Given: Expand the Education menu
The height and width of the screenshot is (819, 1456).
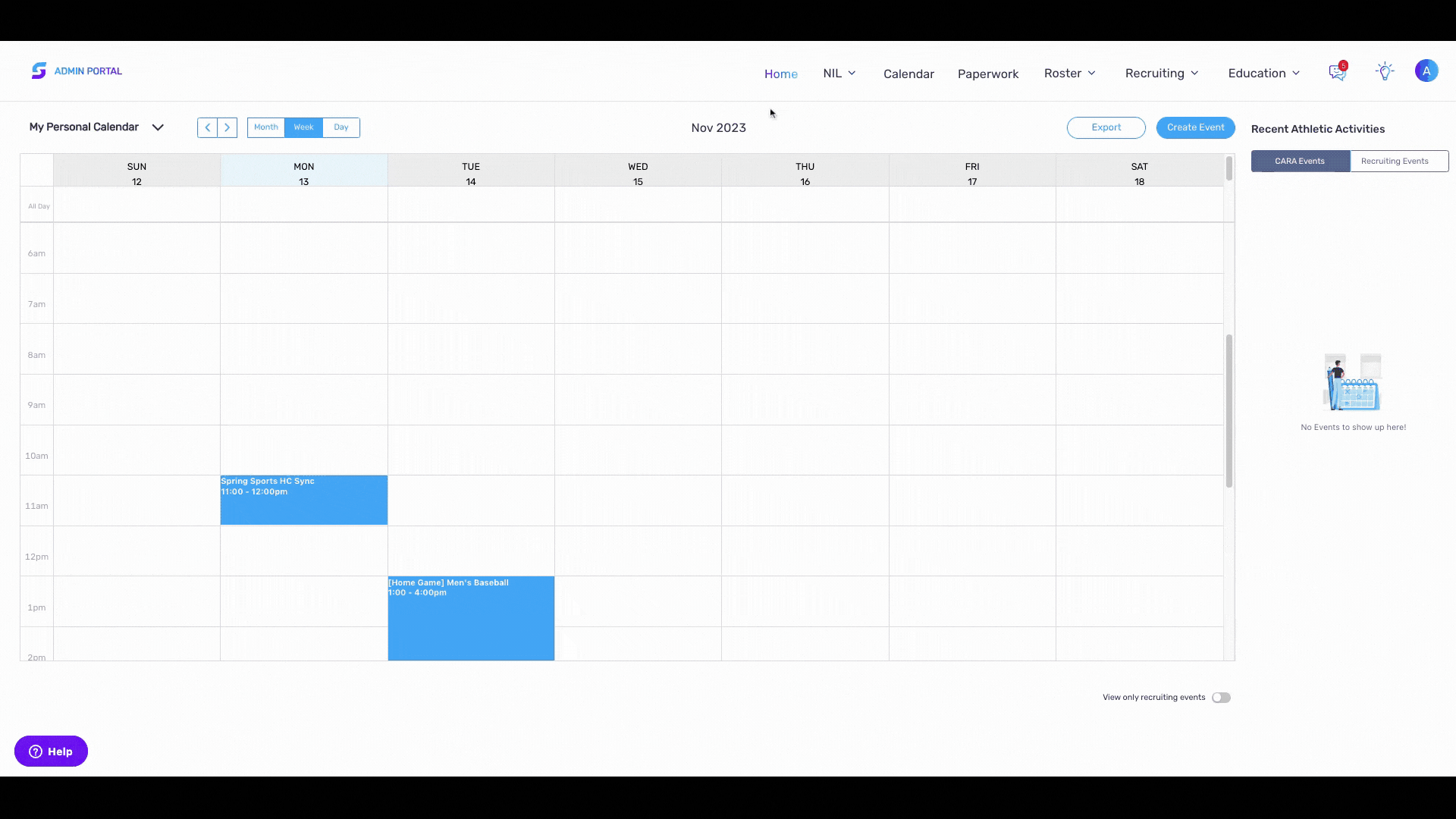Looking at the screenshot, I should pyautogui.click(x=1264, y=74).
